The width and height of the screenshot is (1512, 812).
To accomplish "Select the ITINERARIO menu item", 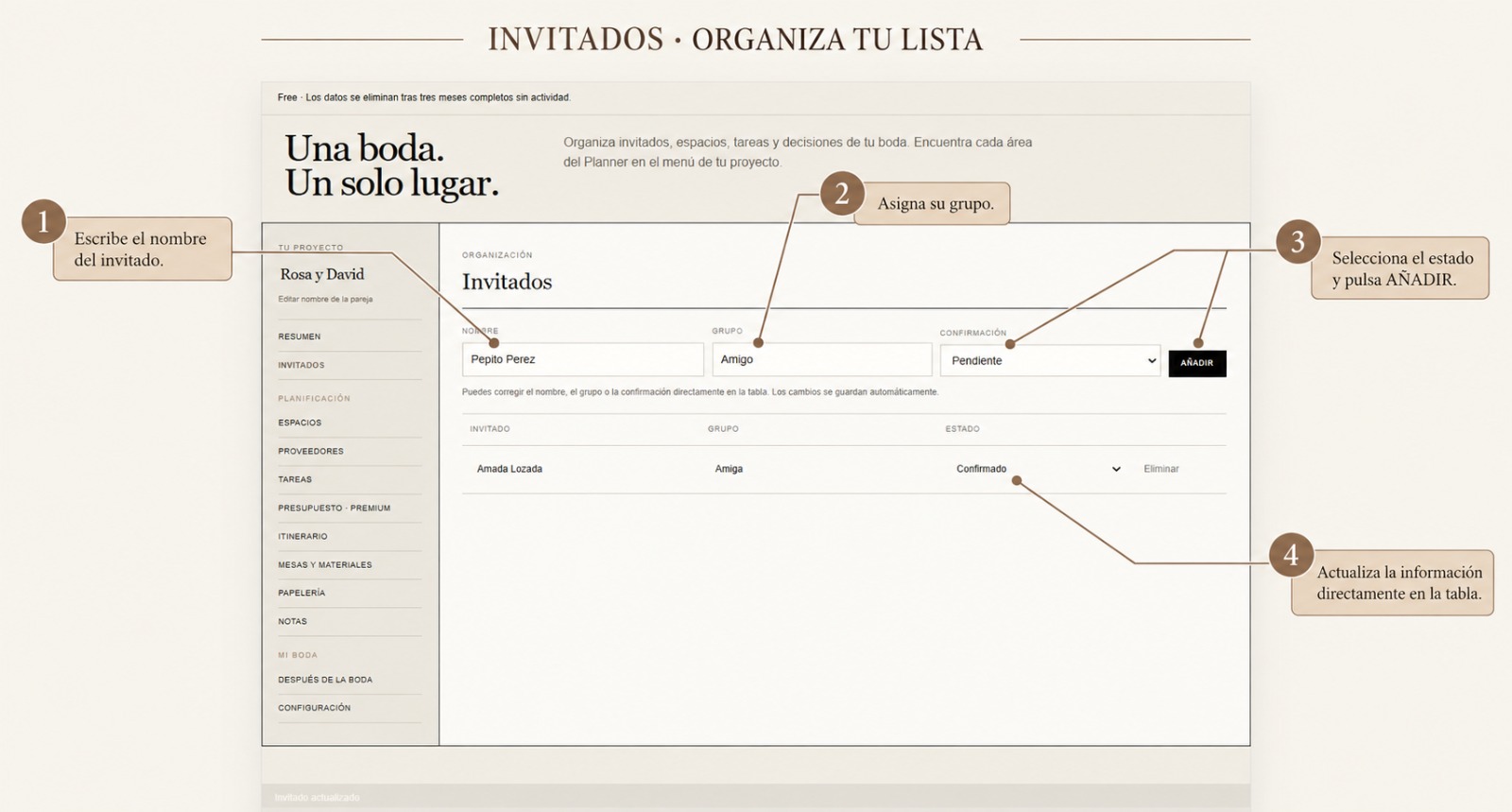I will tap(302, 536).
